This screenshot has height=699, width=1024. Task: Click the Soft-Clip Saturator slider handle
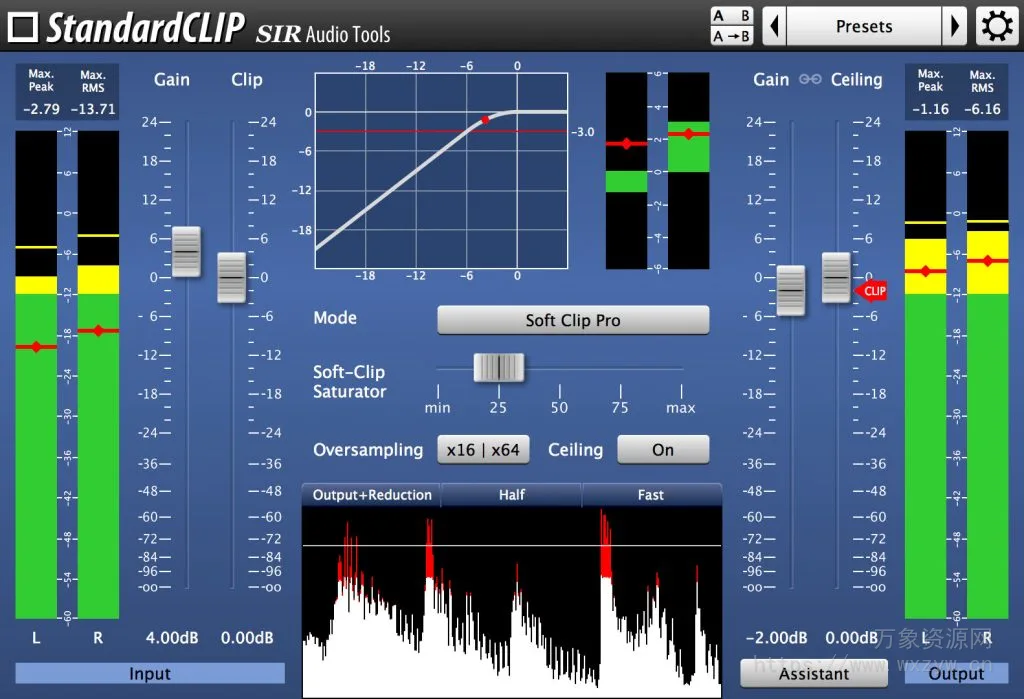(500, 368)
